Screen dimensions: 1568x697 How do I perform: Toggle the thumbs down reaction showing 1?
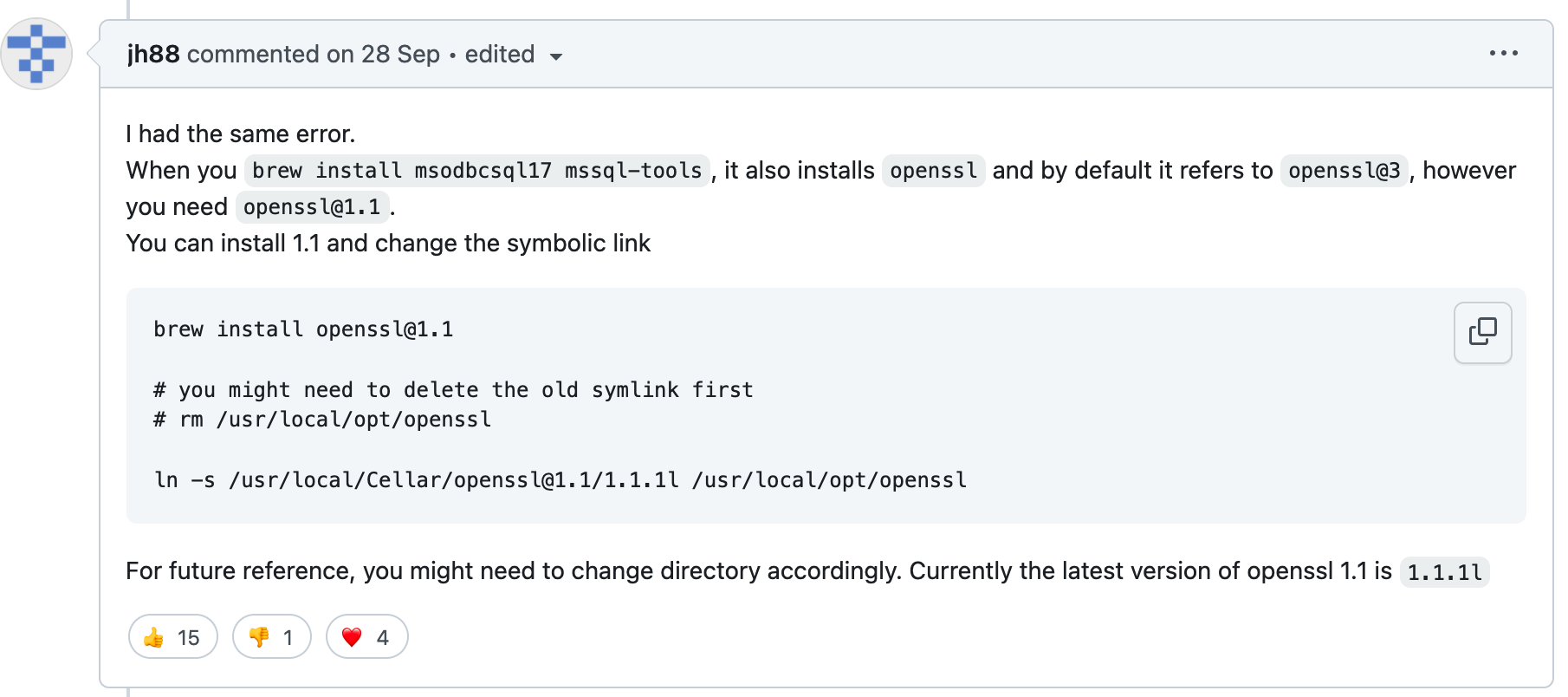271,636
